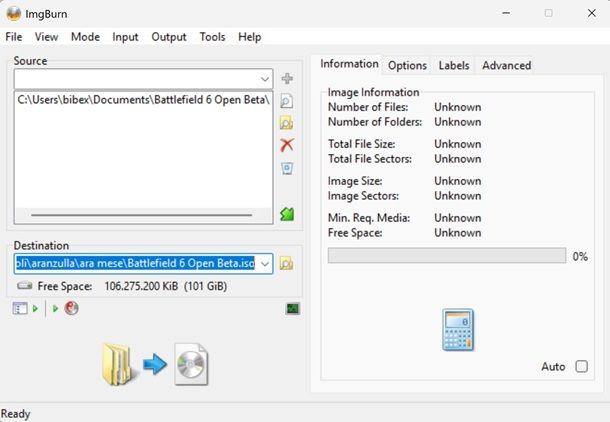Select the Battlefield 6 Open Beta source entry
610x422 pixels.
[144, 100]
